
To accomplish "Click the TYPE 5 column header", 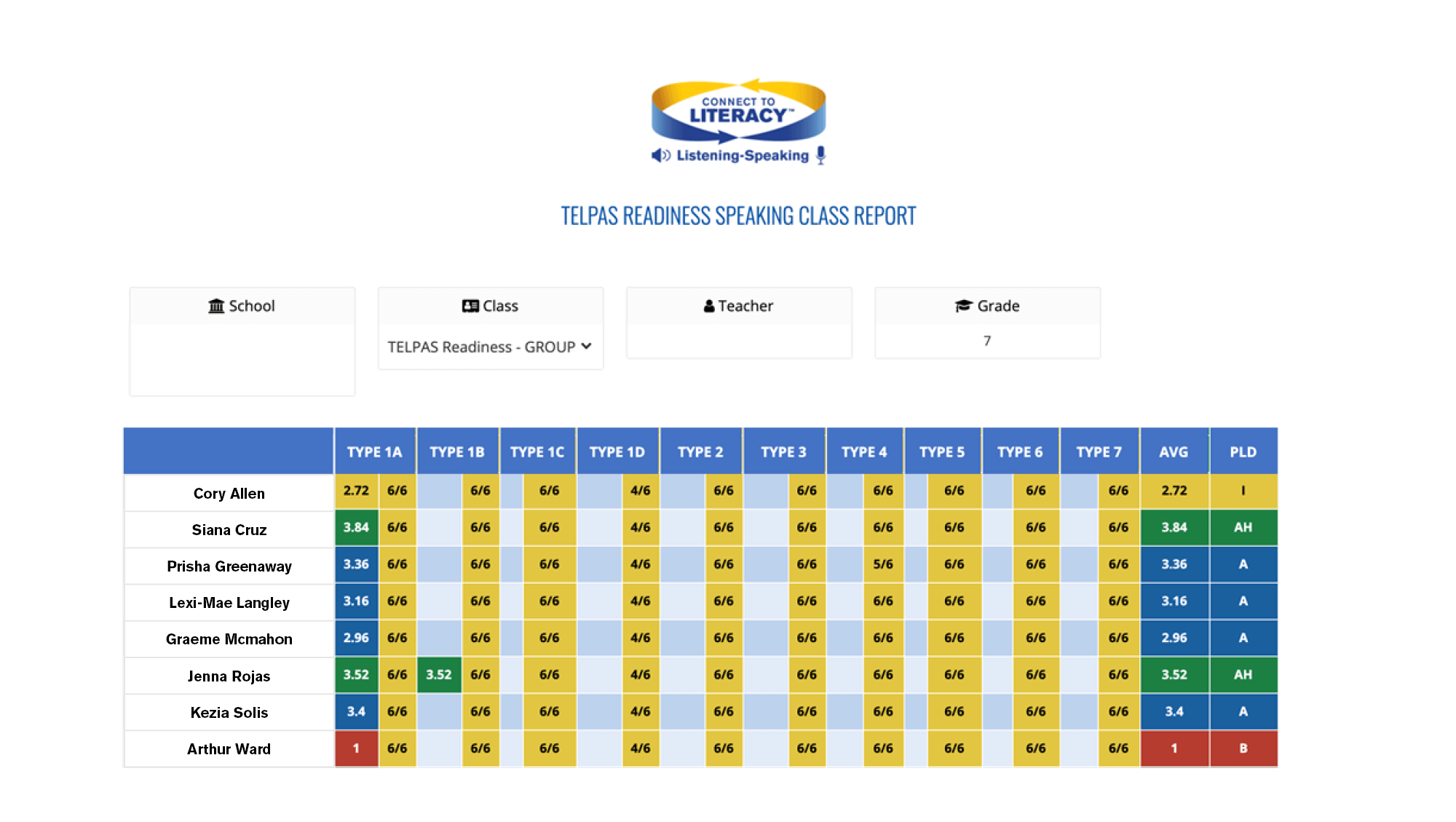I will point(942,451).
